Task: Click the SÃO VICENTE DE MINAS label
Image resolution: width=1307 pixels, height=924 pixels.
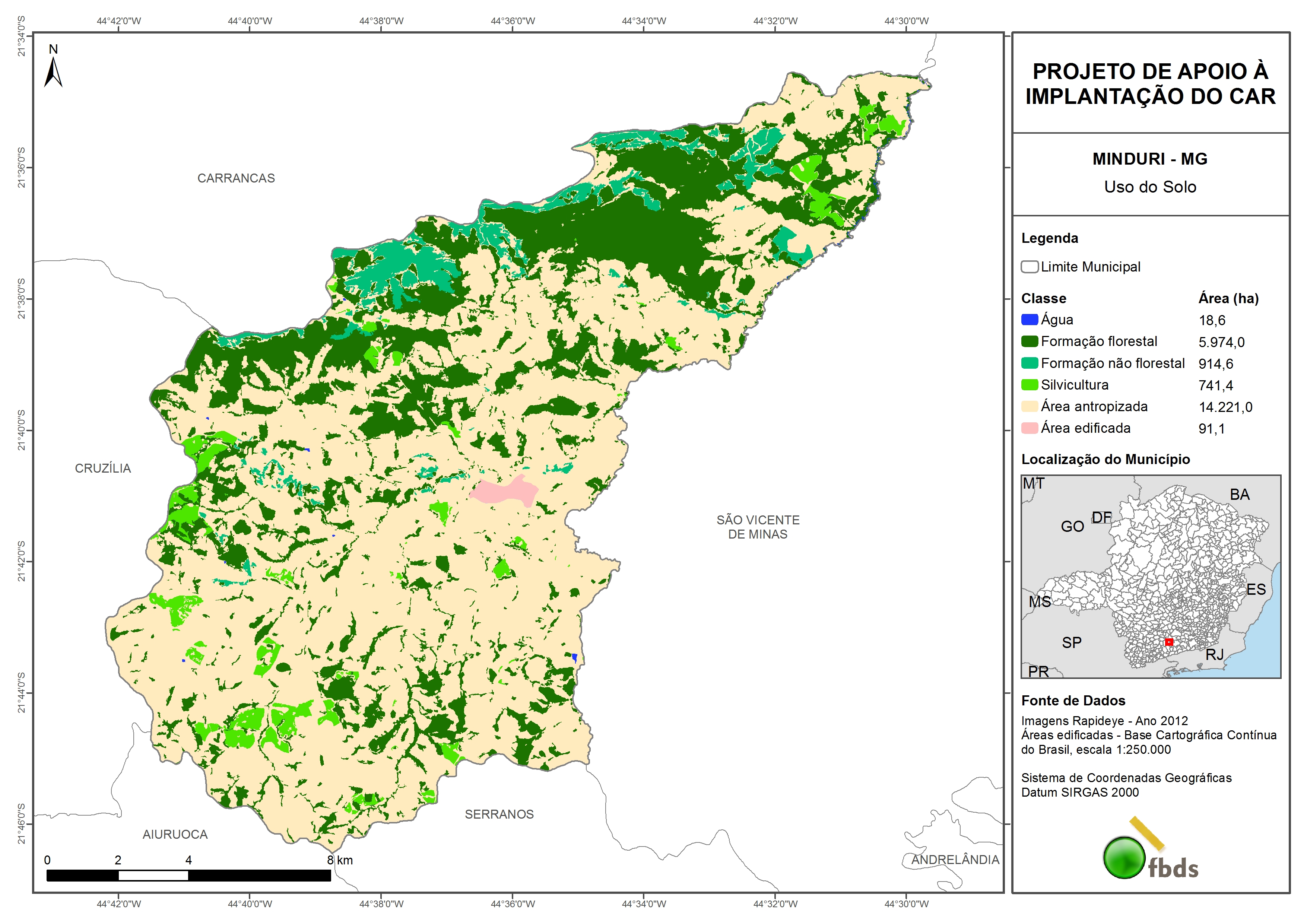Action: pos(758,527)
